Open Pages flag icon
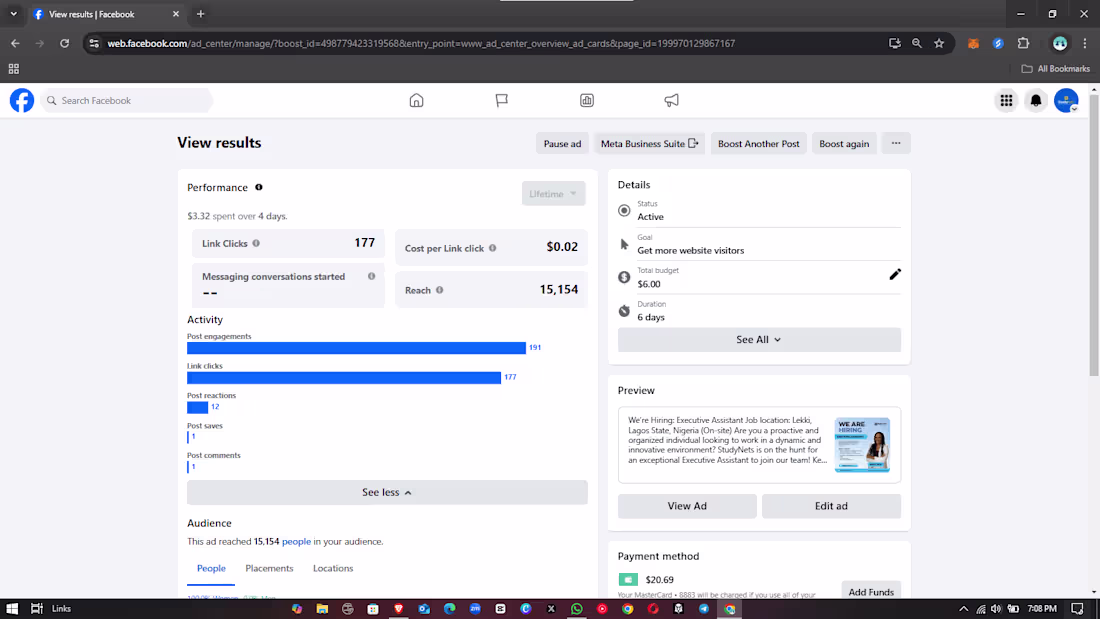 (502, 100)
